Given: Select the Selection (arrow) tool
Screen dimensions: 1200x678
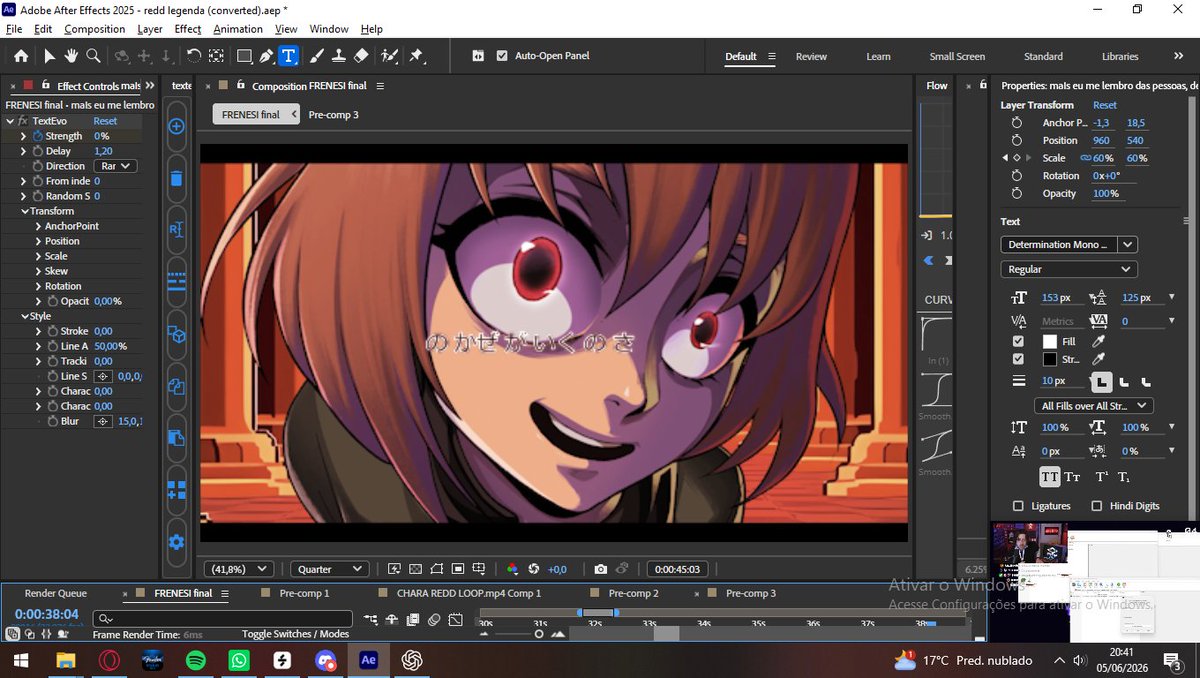Looking at the screenshot, I should click(x=49, y=56).
